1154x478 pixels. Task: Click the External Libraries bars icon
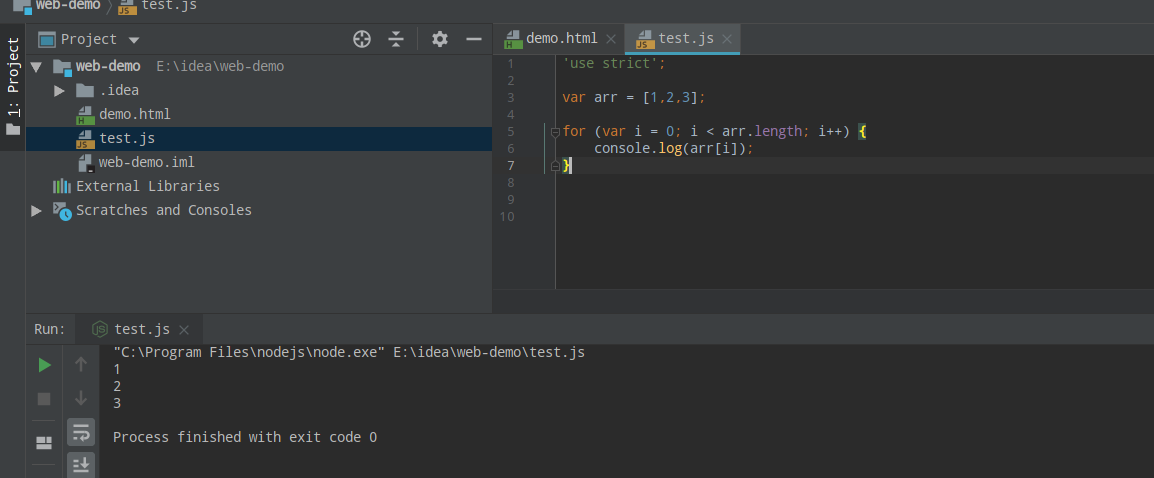pyautogui.click(x=62, y=186)
